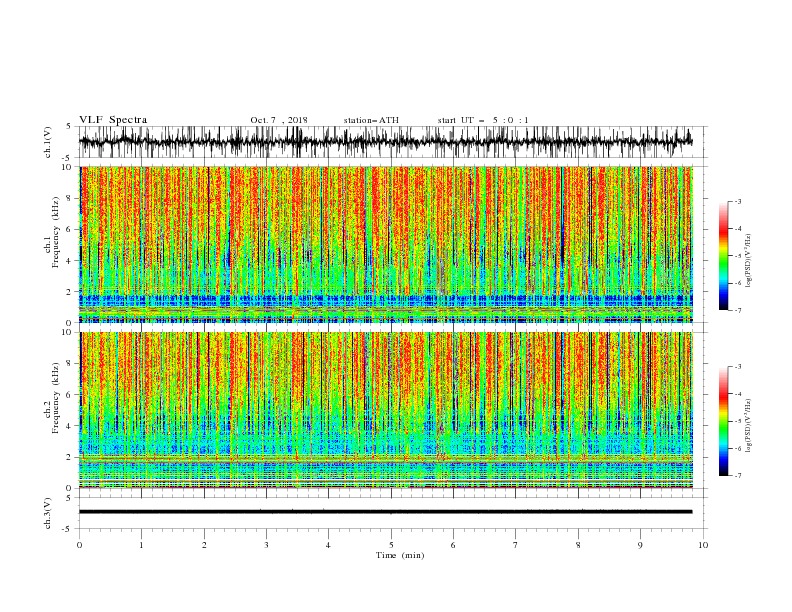Click the "start UT = 5 :0 :1" text
The width and height of the screenshot is (792, 612).
[x=483, y=120]
